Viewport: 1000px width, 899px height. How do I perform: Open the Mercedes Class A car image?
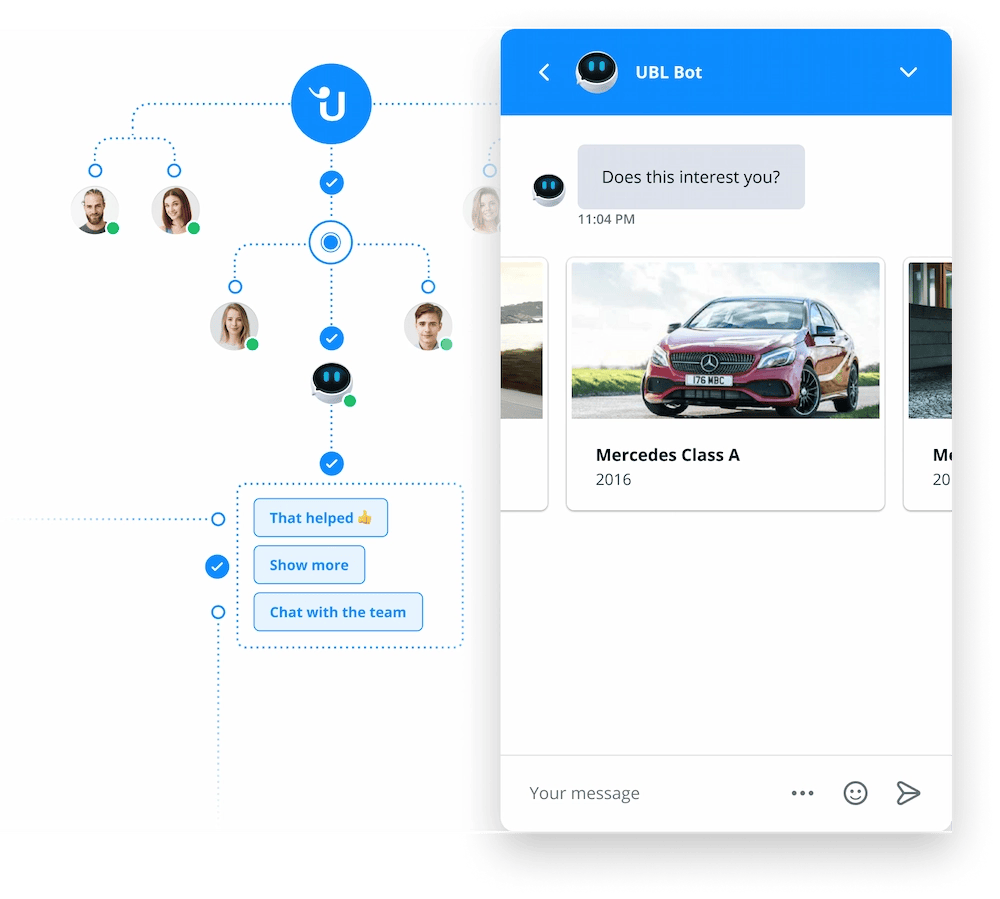click(725, 340)
